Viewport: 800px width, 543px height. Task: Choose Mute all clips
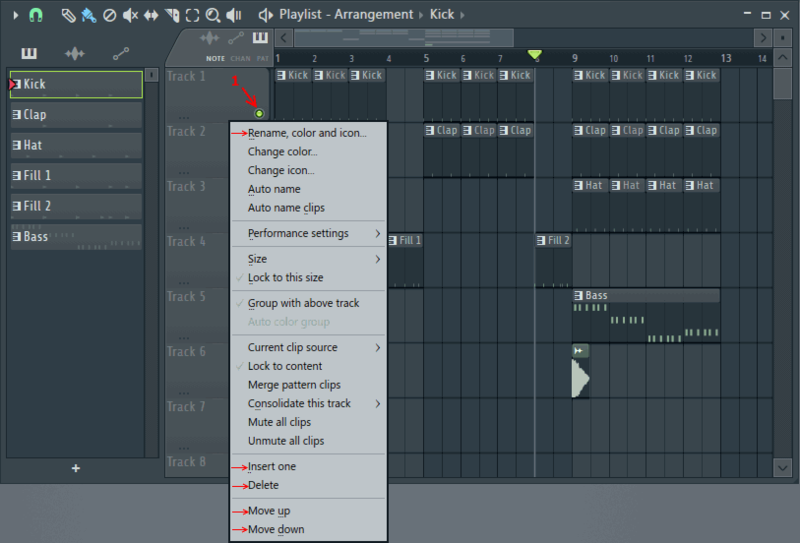308,422
